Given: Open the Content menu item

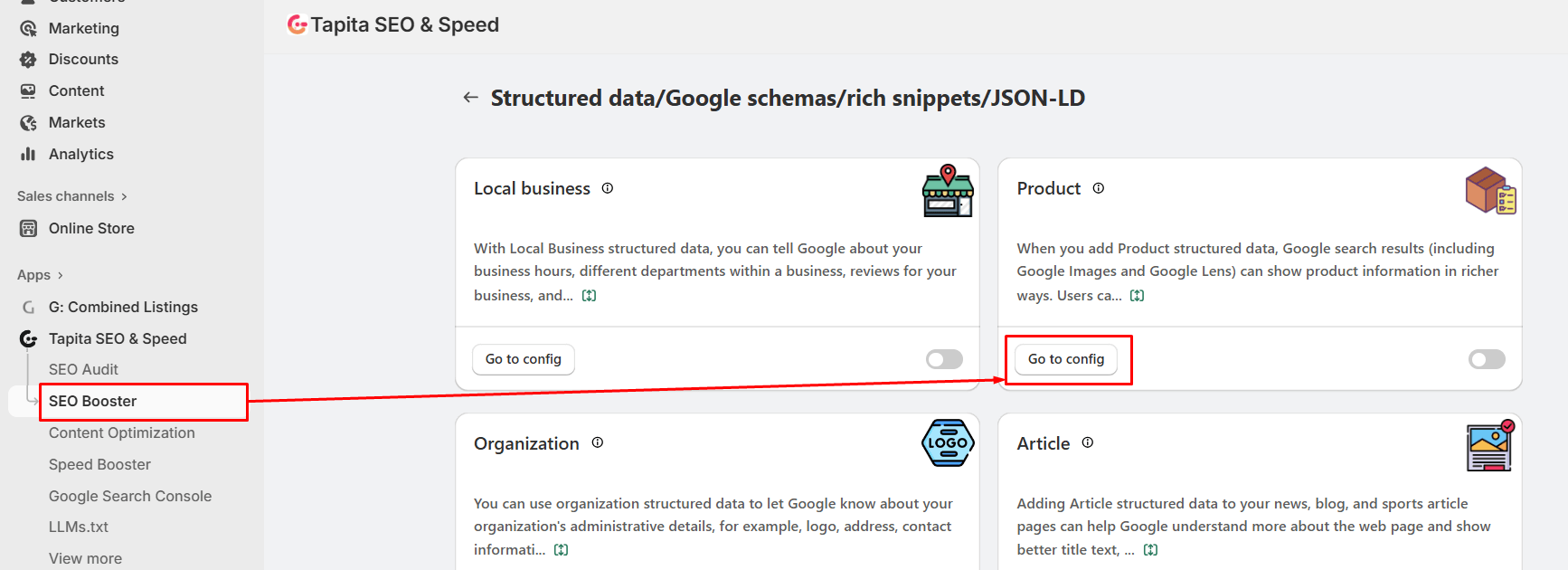Looking at the screenshot, I should (77, 91).
